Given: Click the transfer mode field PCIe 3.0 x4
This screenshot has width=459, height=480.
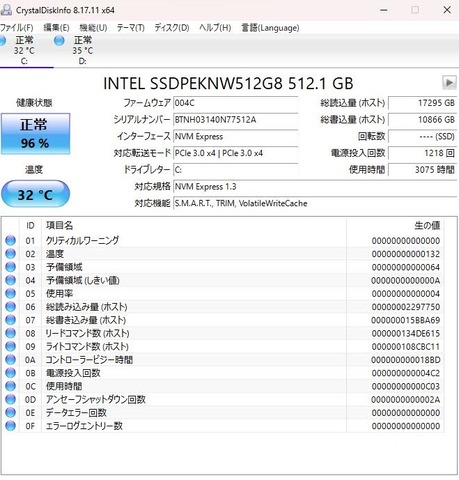Looking at the screenshot, I should [x=235, y=153].
